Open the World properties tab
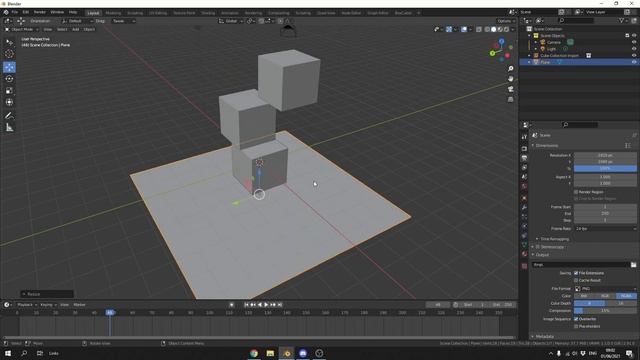640x360 pixels. [x=524, y=187]
